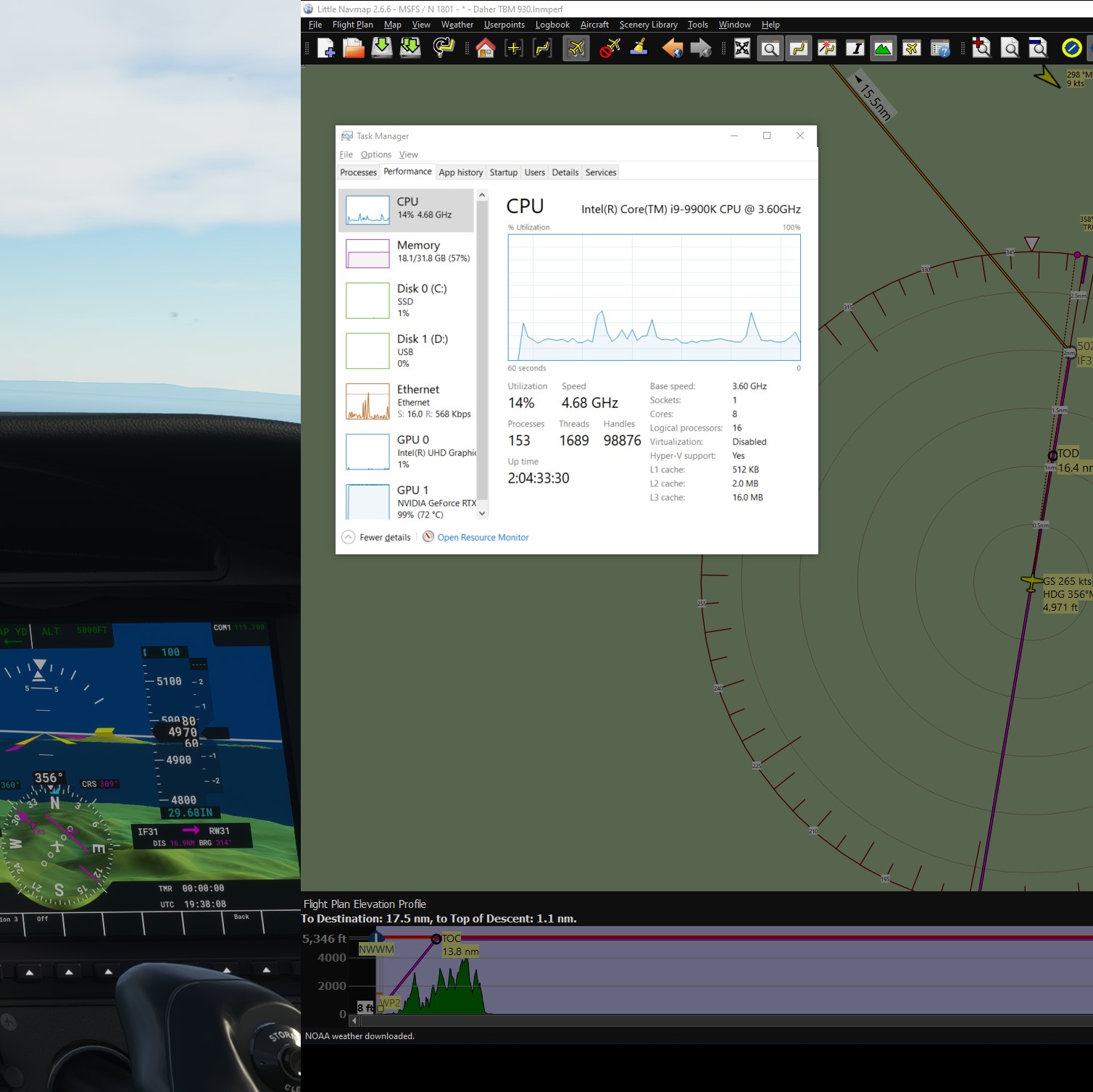This screenshot has height=1092, width=1093.
Task: Click the Delete Aircraft Trail icon
Action: [610, 49]
